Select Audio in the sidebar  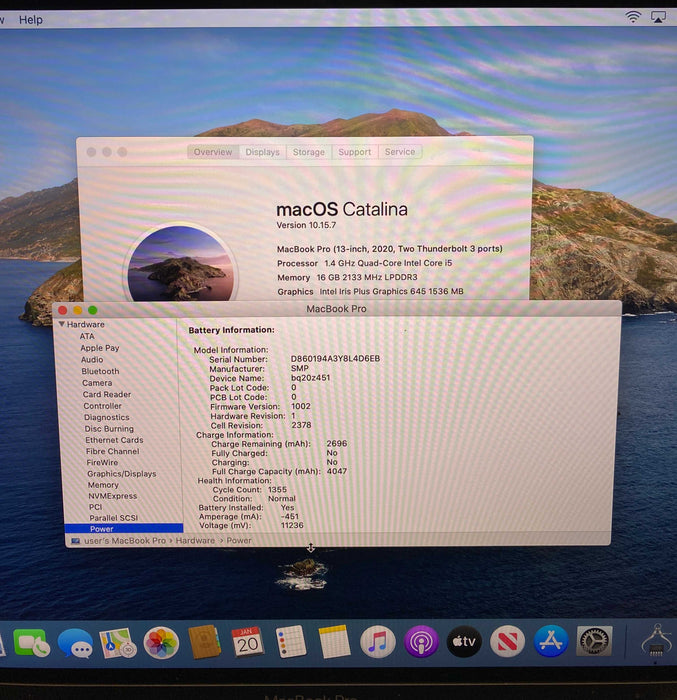(92, 359)
